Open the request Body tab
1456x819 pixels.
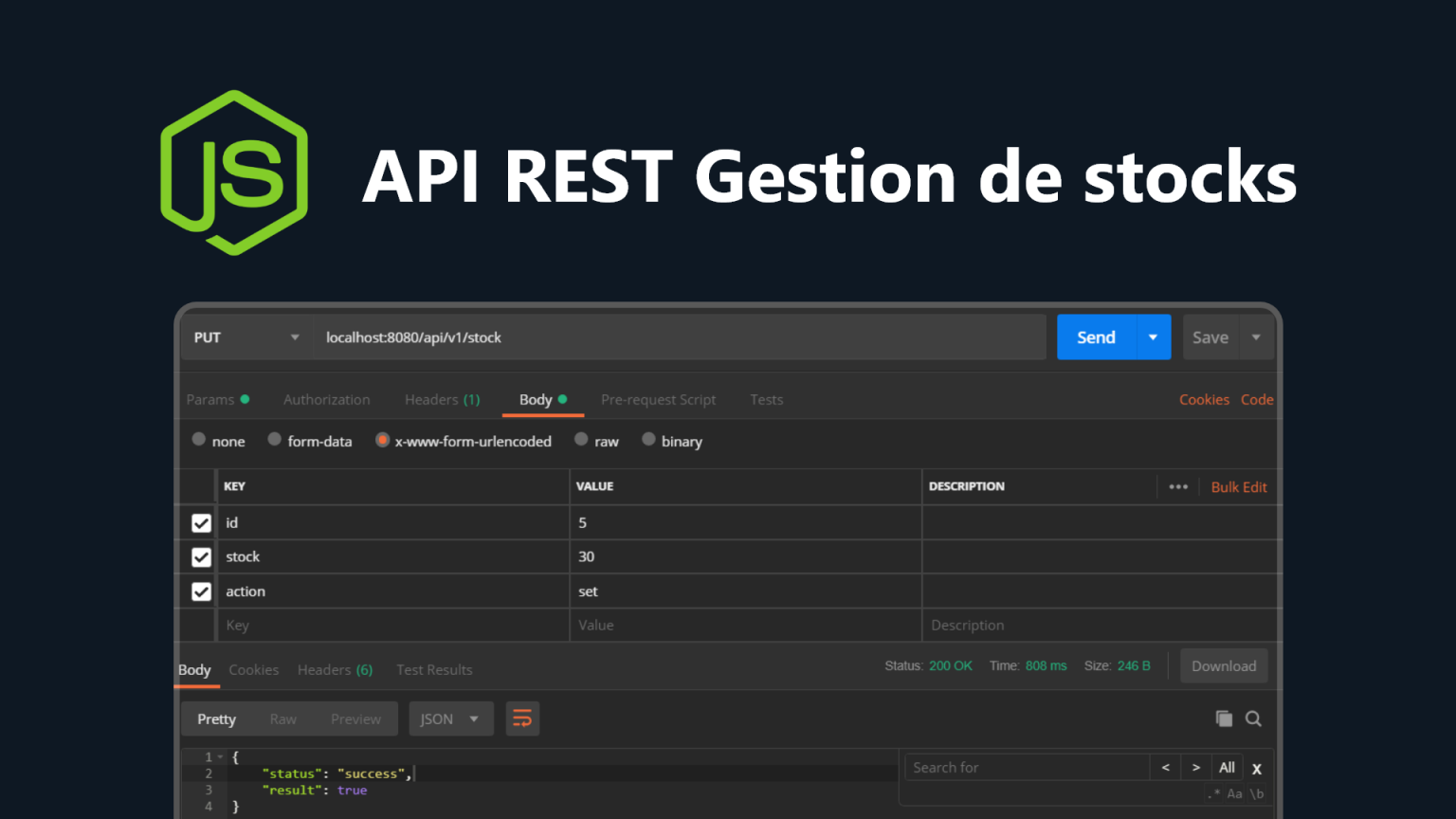coord(543,400)
